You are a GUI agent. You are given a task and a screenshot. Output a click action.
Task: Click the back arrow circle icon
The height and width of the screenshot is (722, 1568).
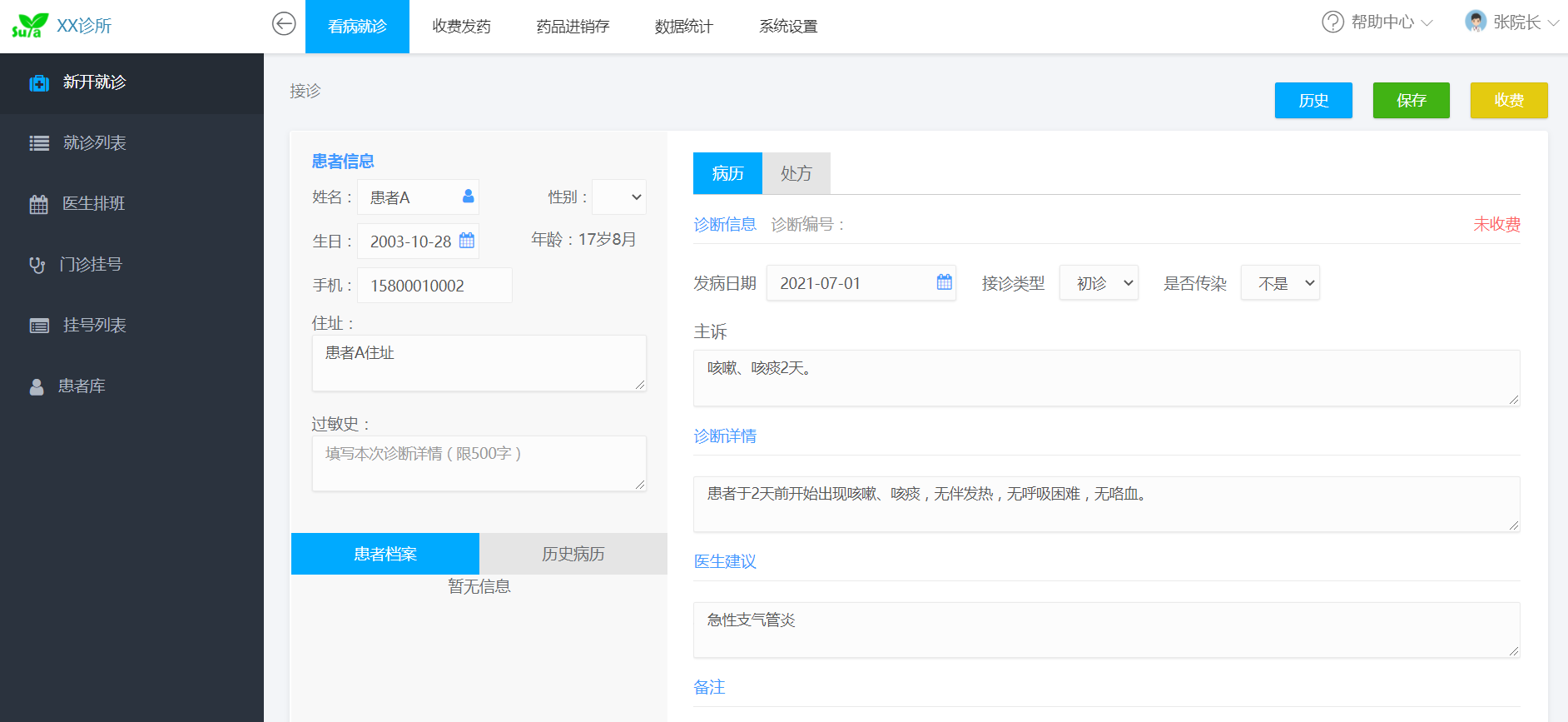point(284,24)
